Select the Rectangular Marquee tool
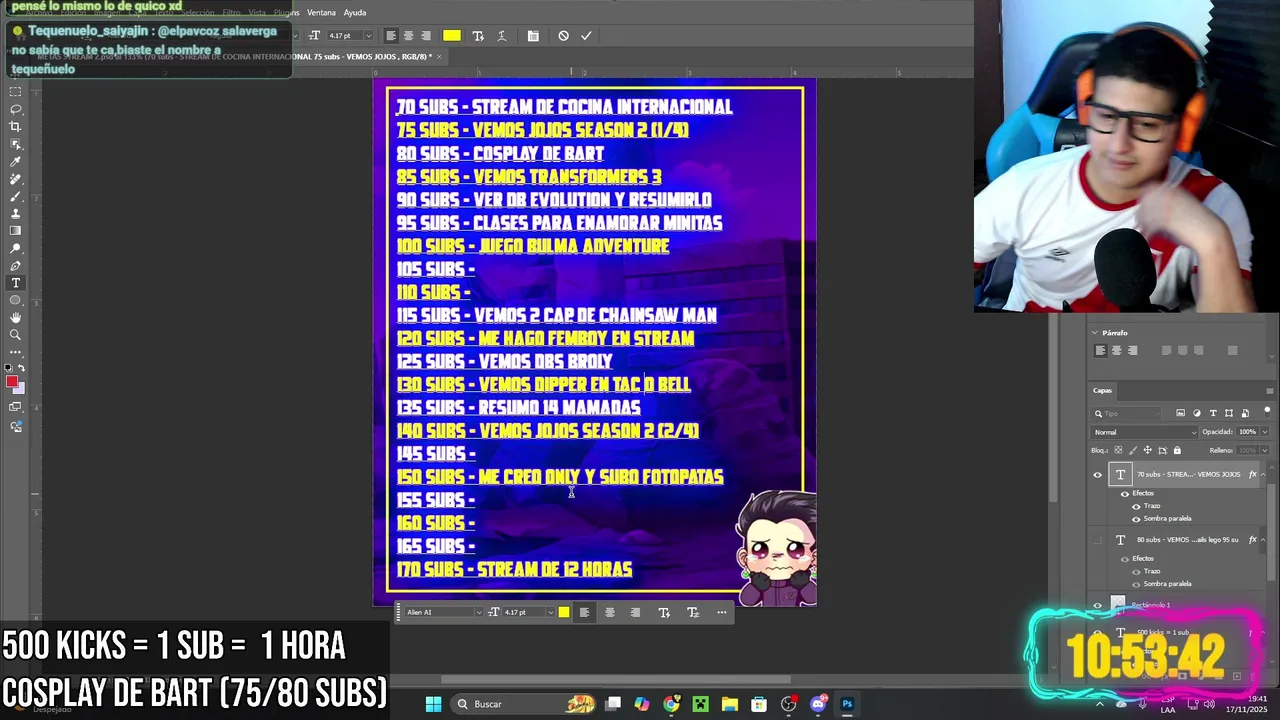Image resolution: width=1280 pixels, height=720 pixels. tap(15, 91)
